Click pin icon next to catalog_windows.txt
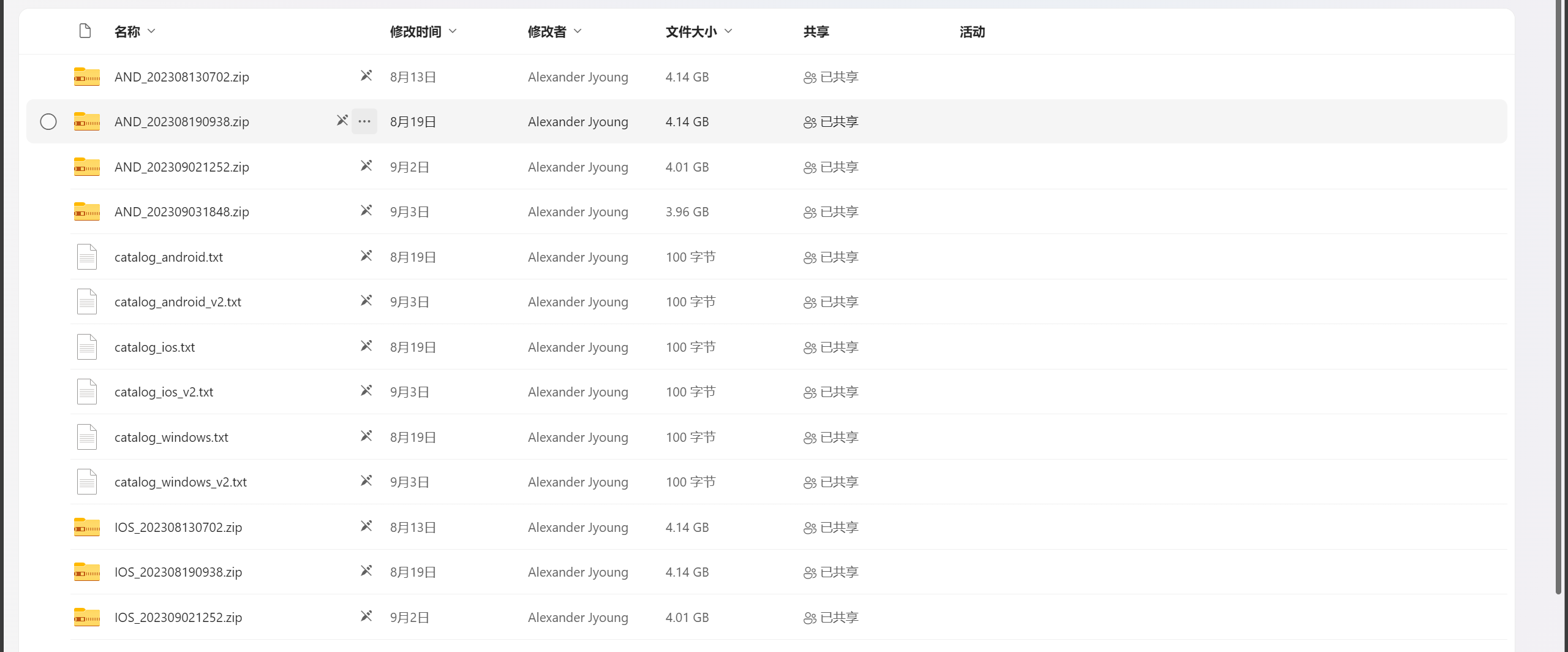1568x652 pixels. point(366,436)
